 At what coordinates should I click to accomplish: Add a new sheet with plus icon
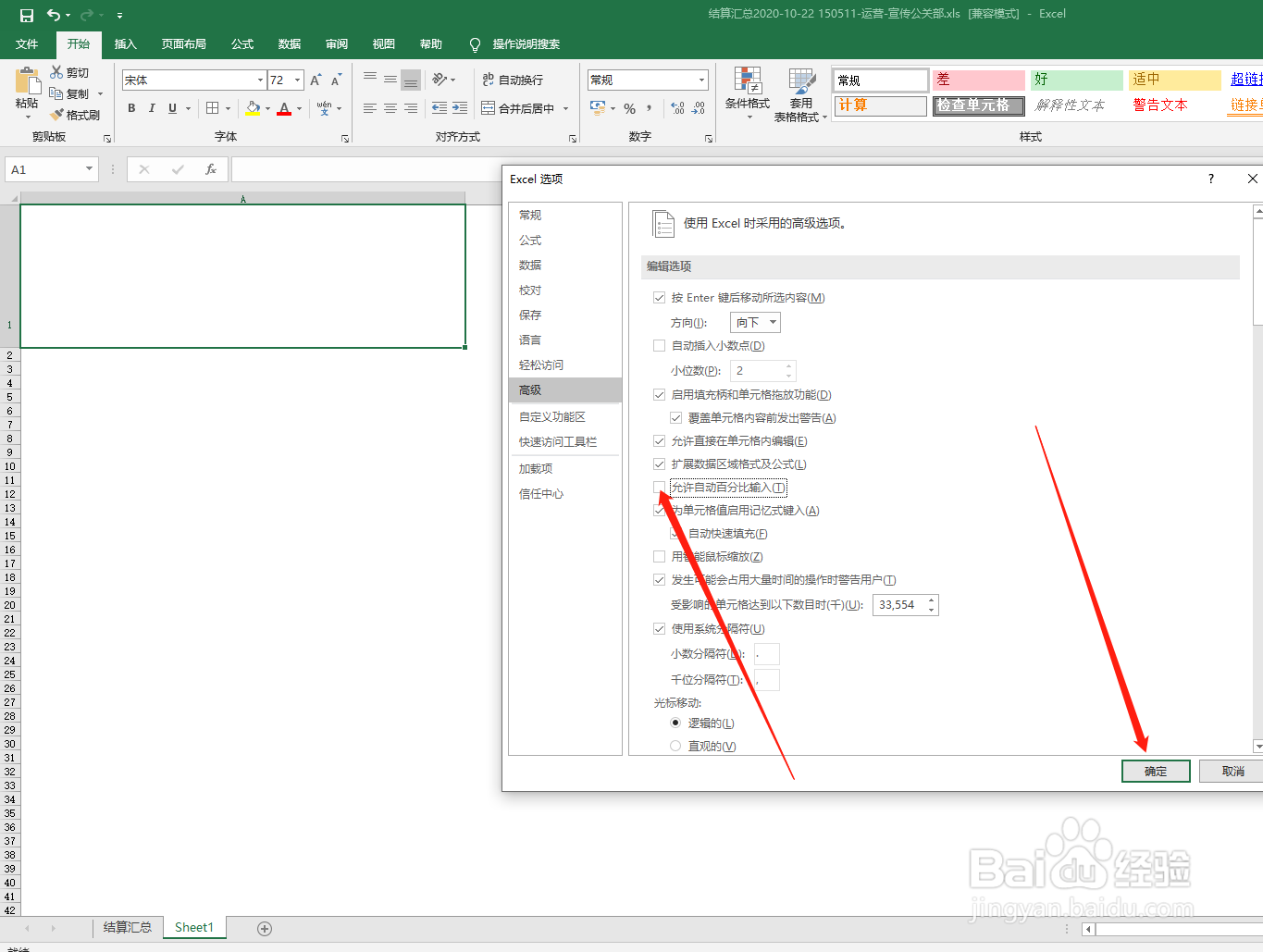pos(265,928)
